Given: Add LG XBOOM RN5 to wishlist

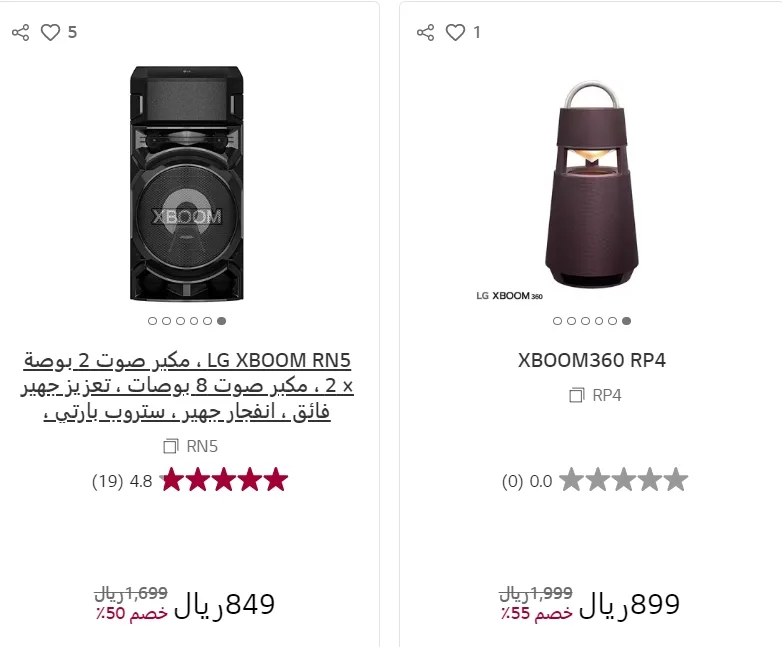Looking at the screenshot, I should (50, 32).
